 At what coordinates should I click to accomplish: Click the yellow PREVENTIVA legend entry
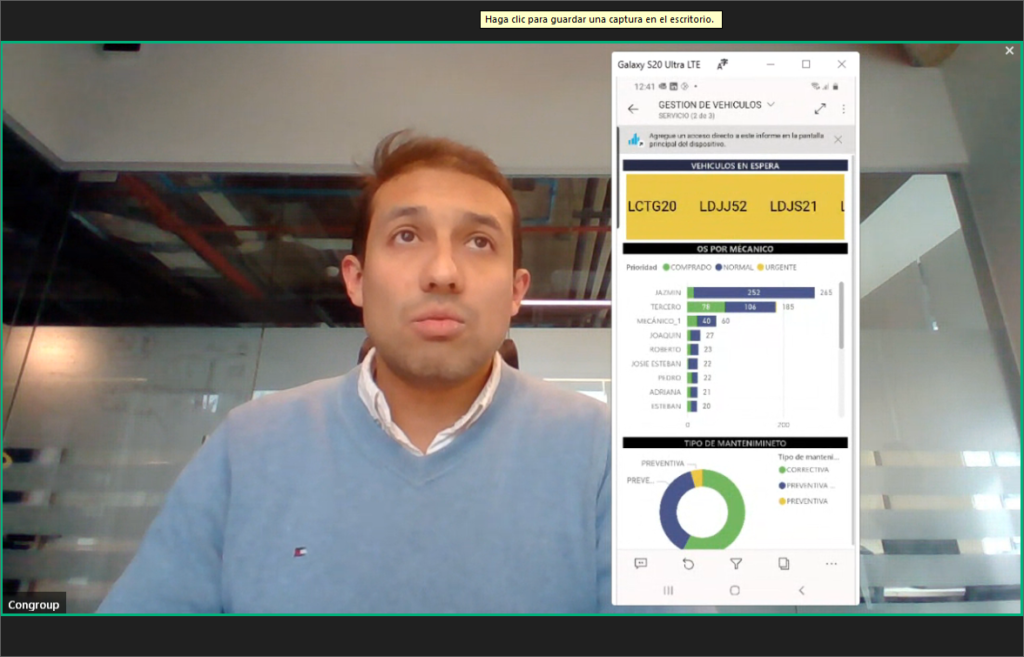[x=803, y=501]
